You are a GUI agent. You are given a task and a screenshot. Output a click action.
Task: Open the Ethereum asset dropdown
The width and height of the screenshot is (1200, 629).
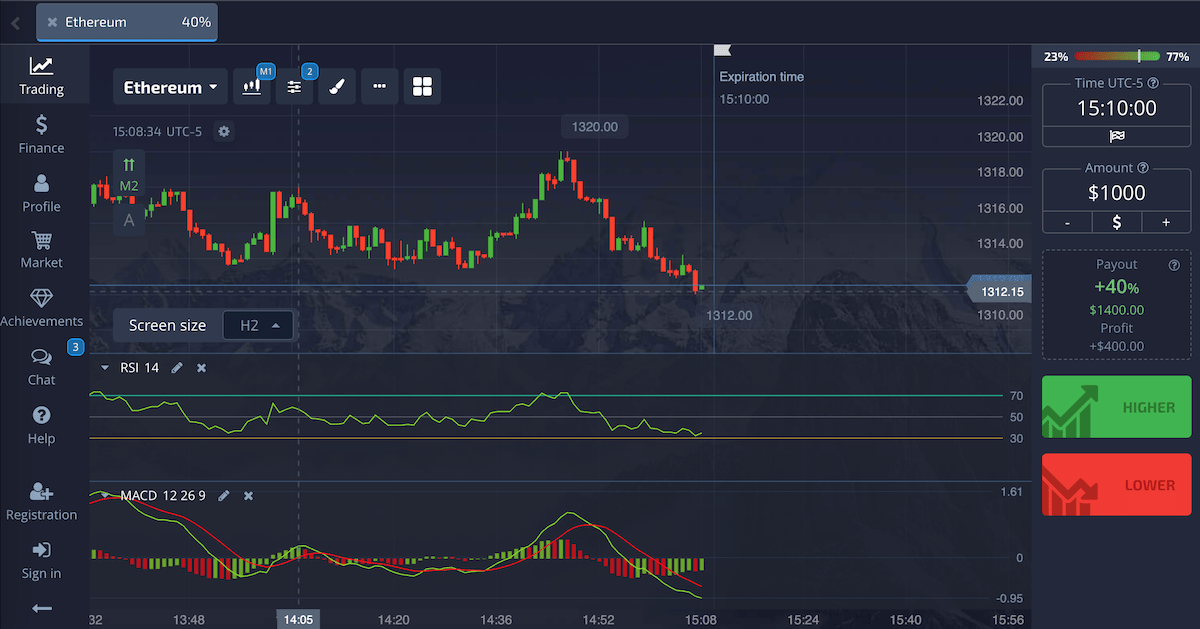tap(170, 87)
